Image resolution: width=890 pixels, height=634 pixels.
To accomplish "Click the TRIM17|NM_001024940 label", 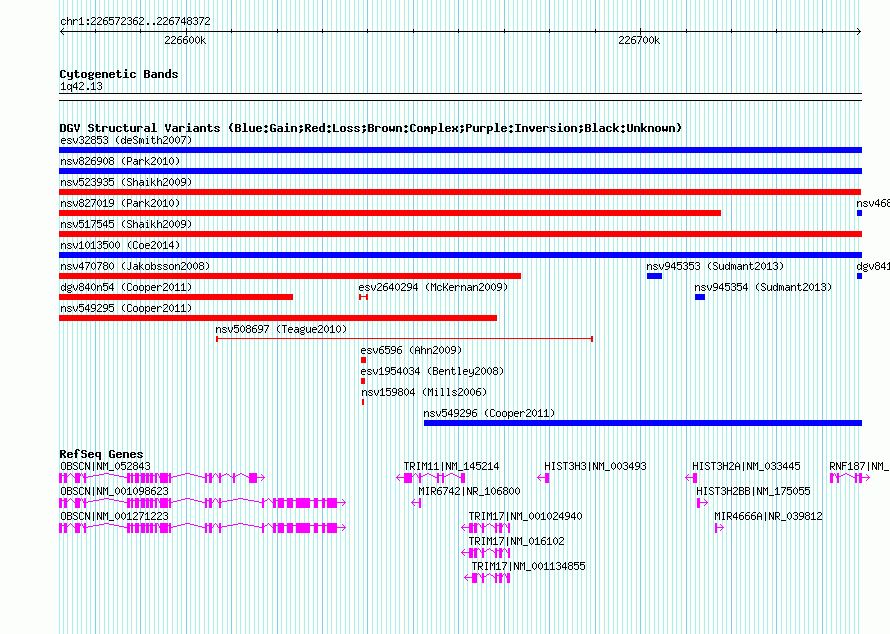I will (x=526, y=516).
